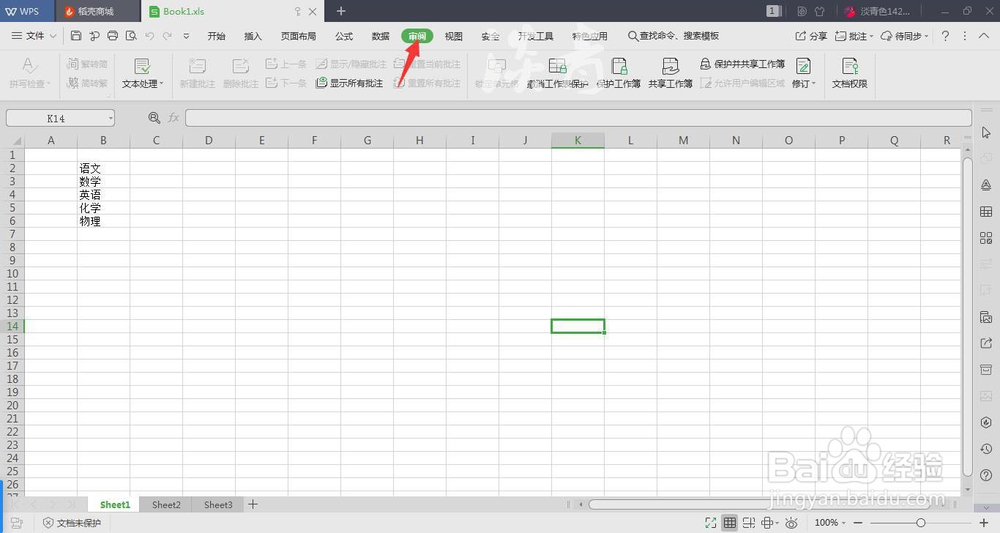Click the share export icon in right sidebar

(x=986, y=344)
